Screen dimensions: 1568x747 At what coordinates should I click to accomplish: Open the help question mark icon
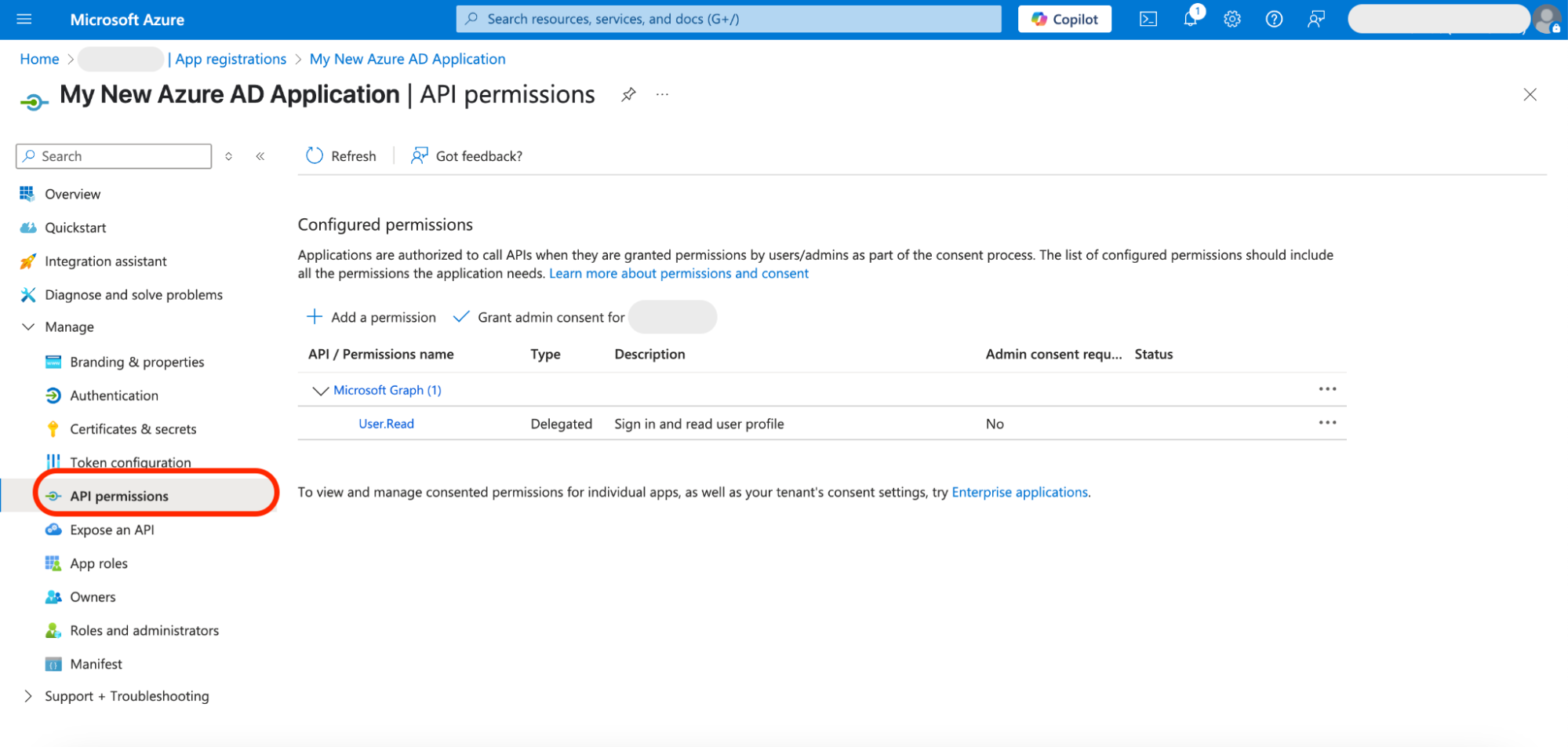1275,19
